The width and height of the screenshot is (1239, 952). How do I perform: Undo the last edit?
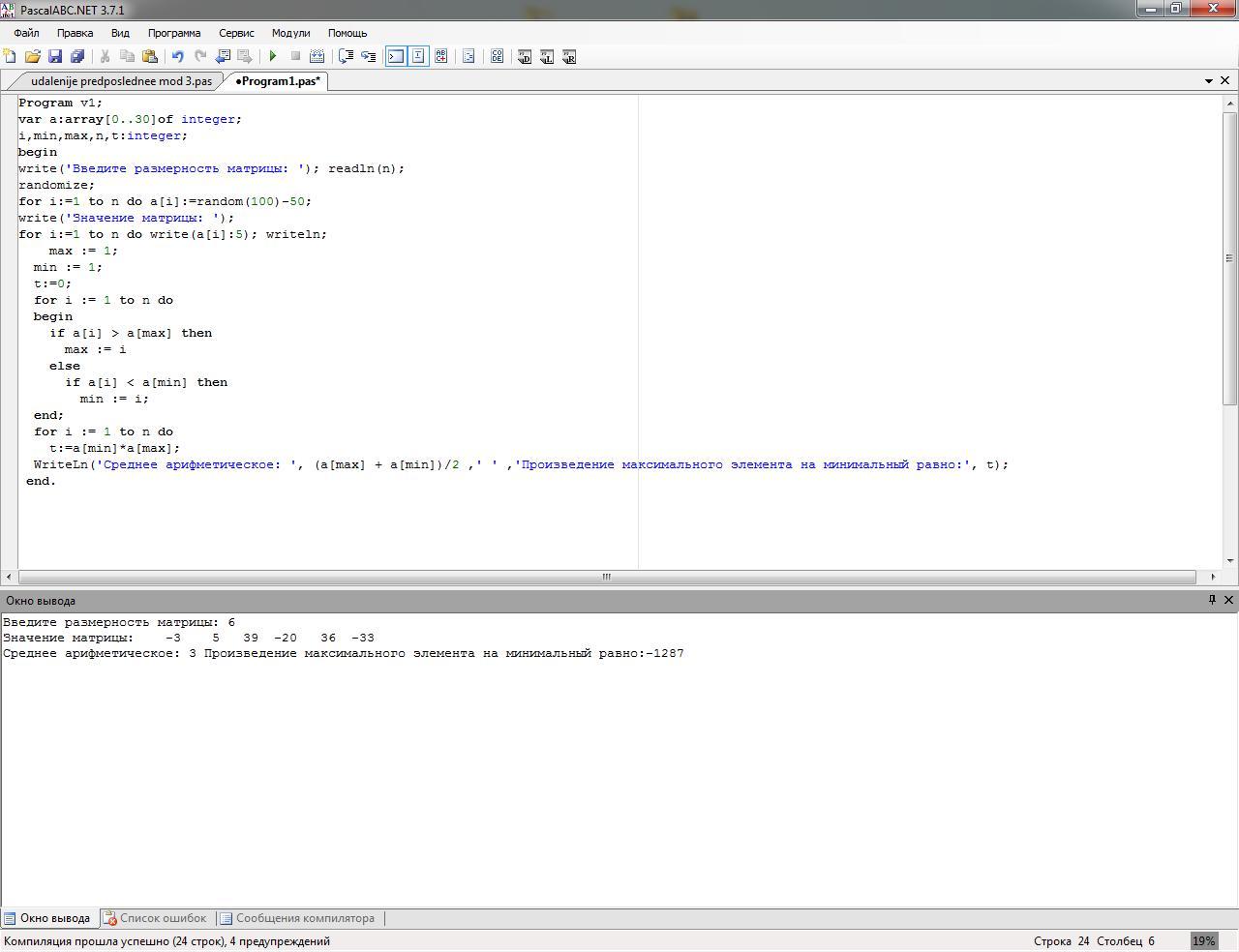(x=177, y=56)
